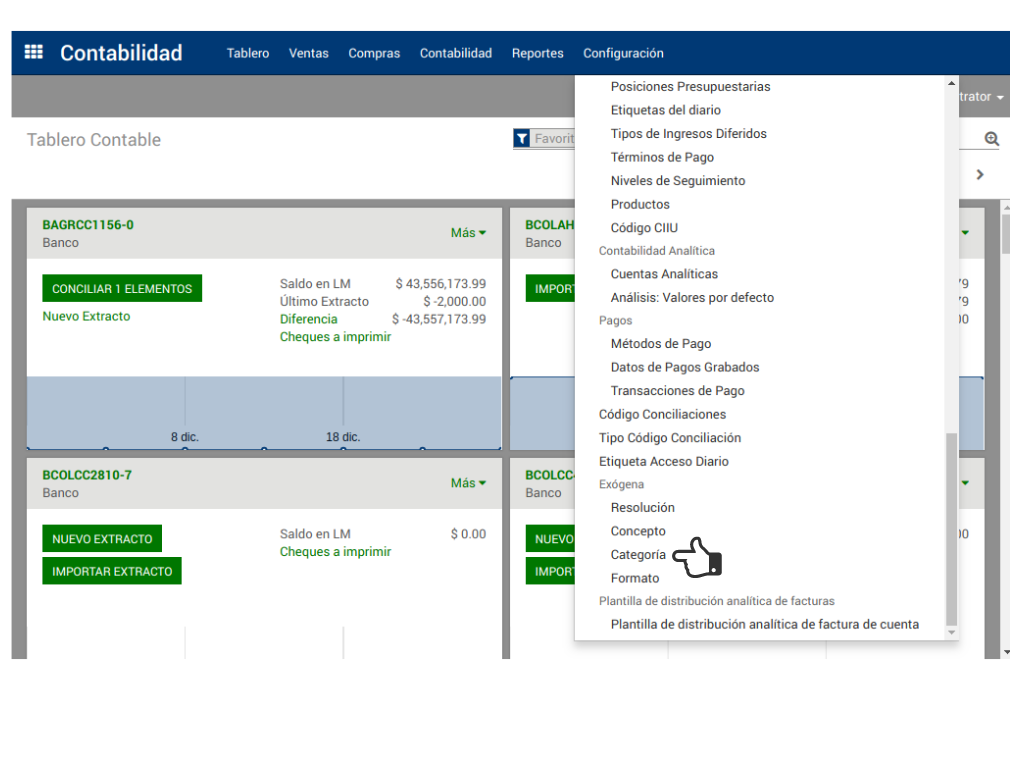Screen dimensions: 1023x767
Task: Select Categoría under Exógena
Action: 638,555
